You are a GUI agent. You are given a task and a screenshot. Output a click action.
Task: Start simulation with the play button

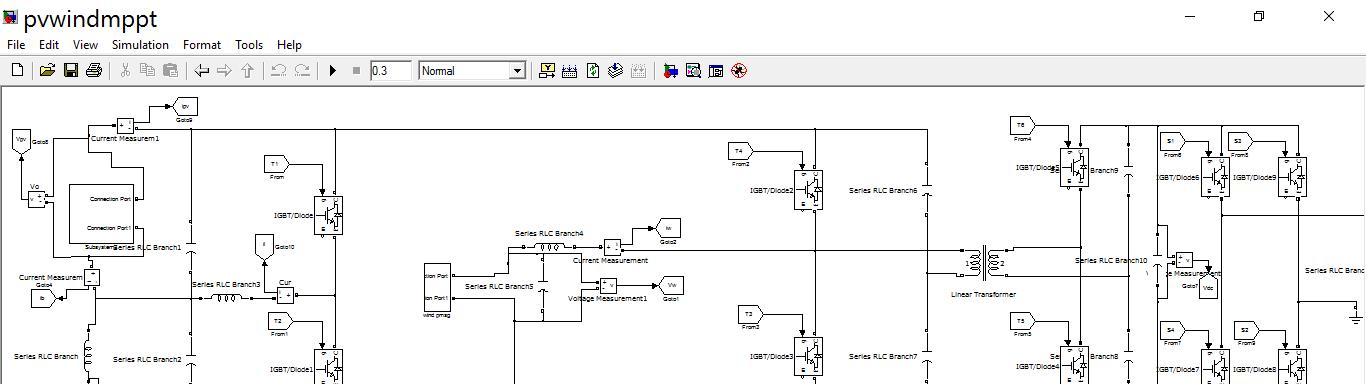click(x=333, y=71)
